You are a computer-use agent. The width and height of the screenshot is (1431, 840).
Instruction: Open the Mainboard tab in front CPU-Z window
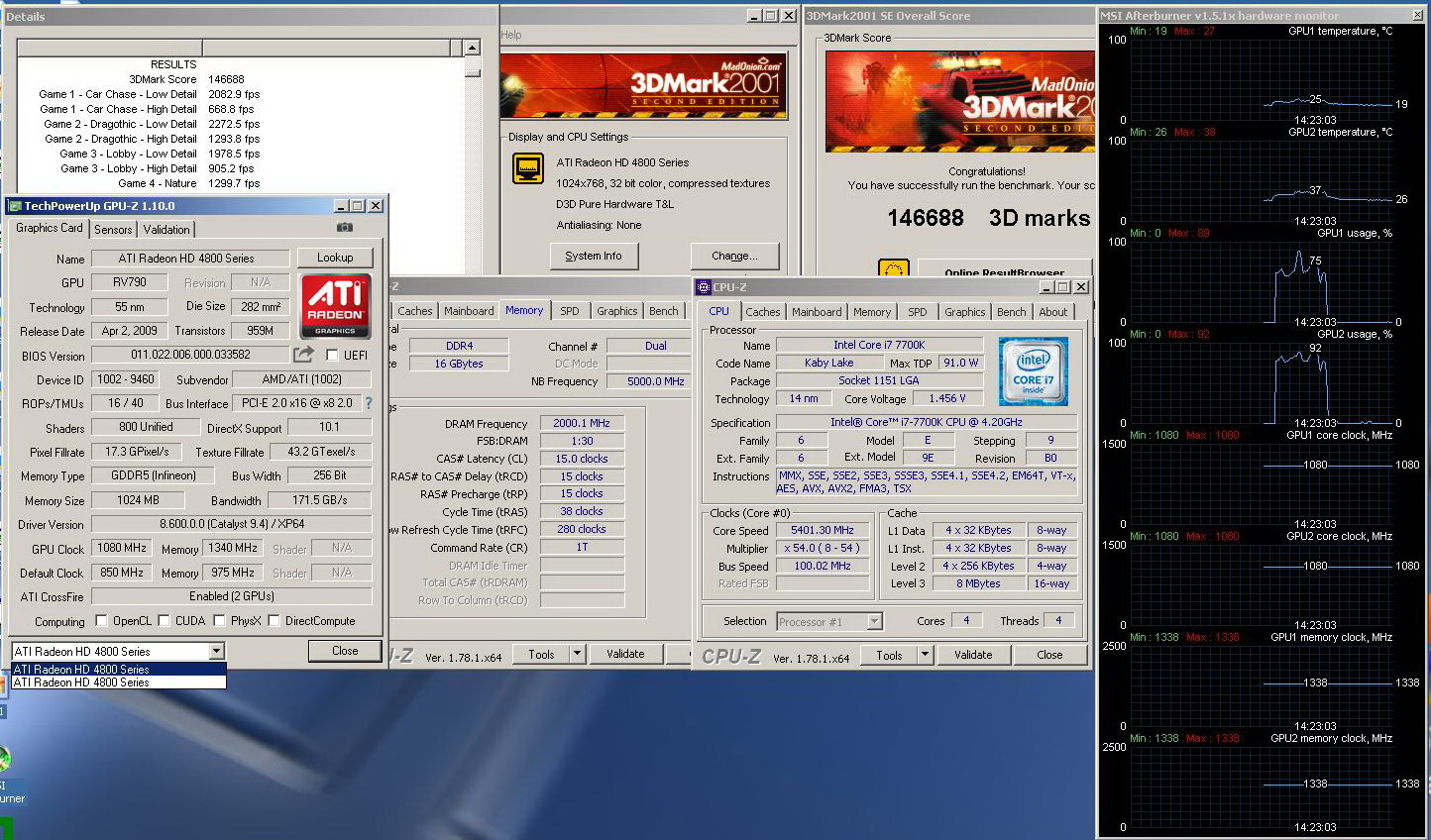817,312
